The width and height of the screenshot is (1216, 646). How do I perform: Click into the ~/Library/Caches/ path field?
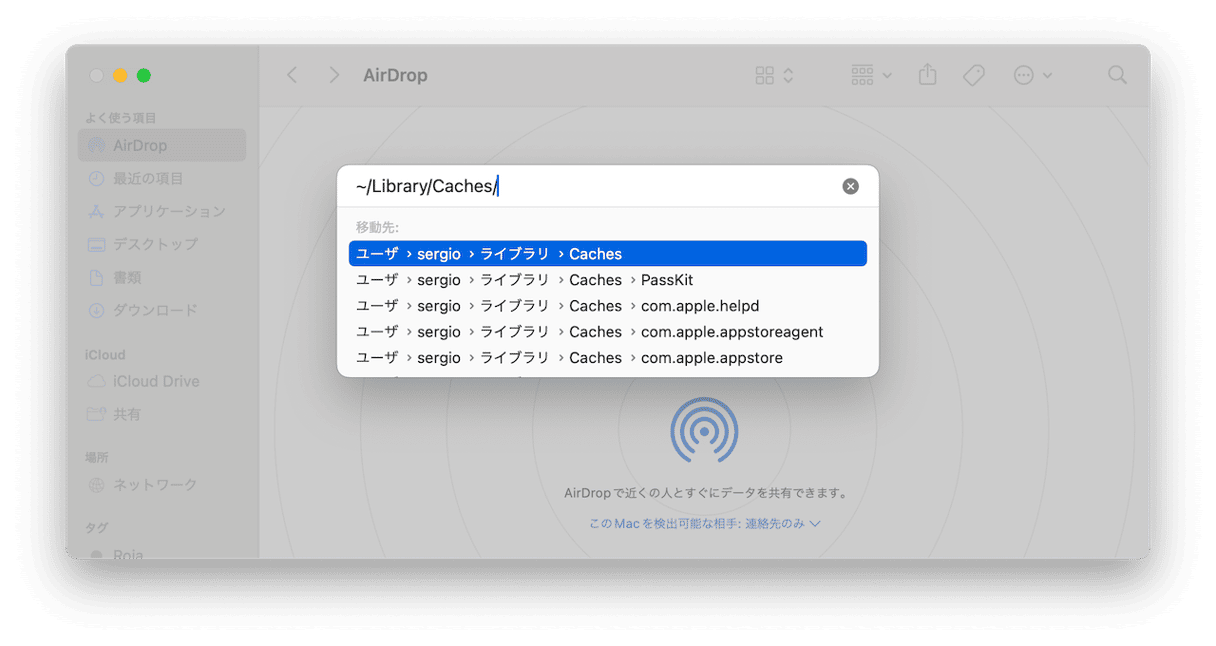click(x=595, y=186)
